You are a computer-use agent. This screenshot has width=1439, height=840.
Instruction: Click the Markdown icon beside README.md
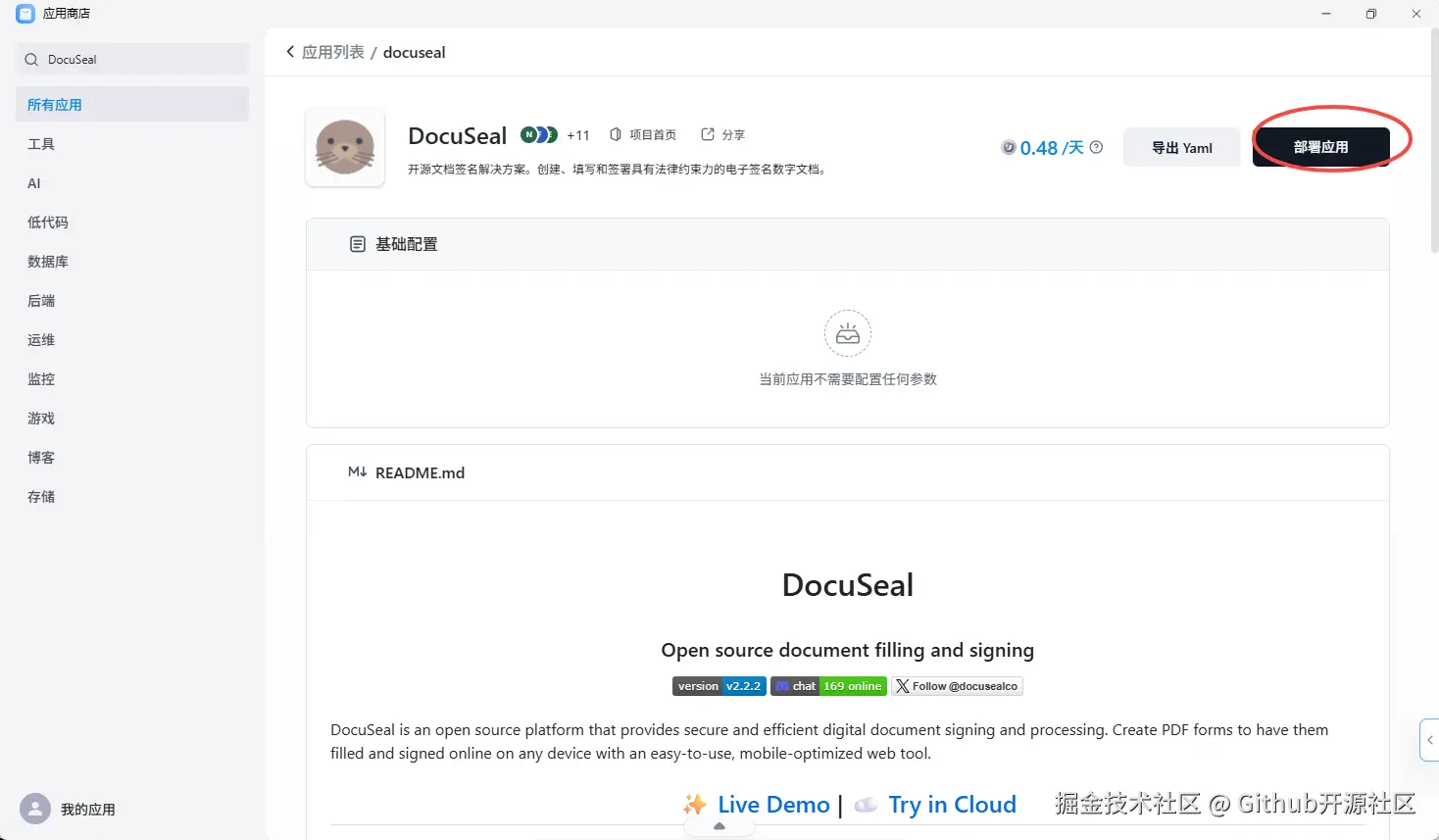point(357,472)
